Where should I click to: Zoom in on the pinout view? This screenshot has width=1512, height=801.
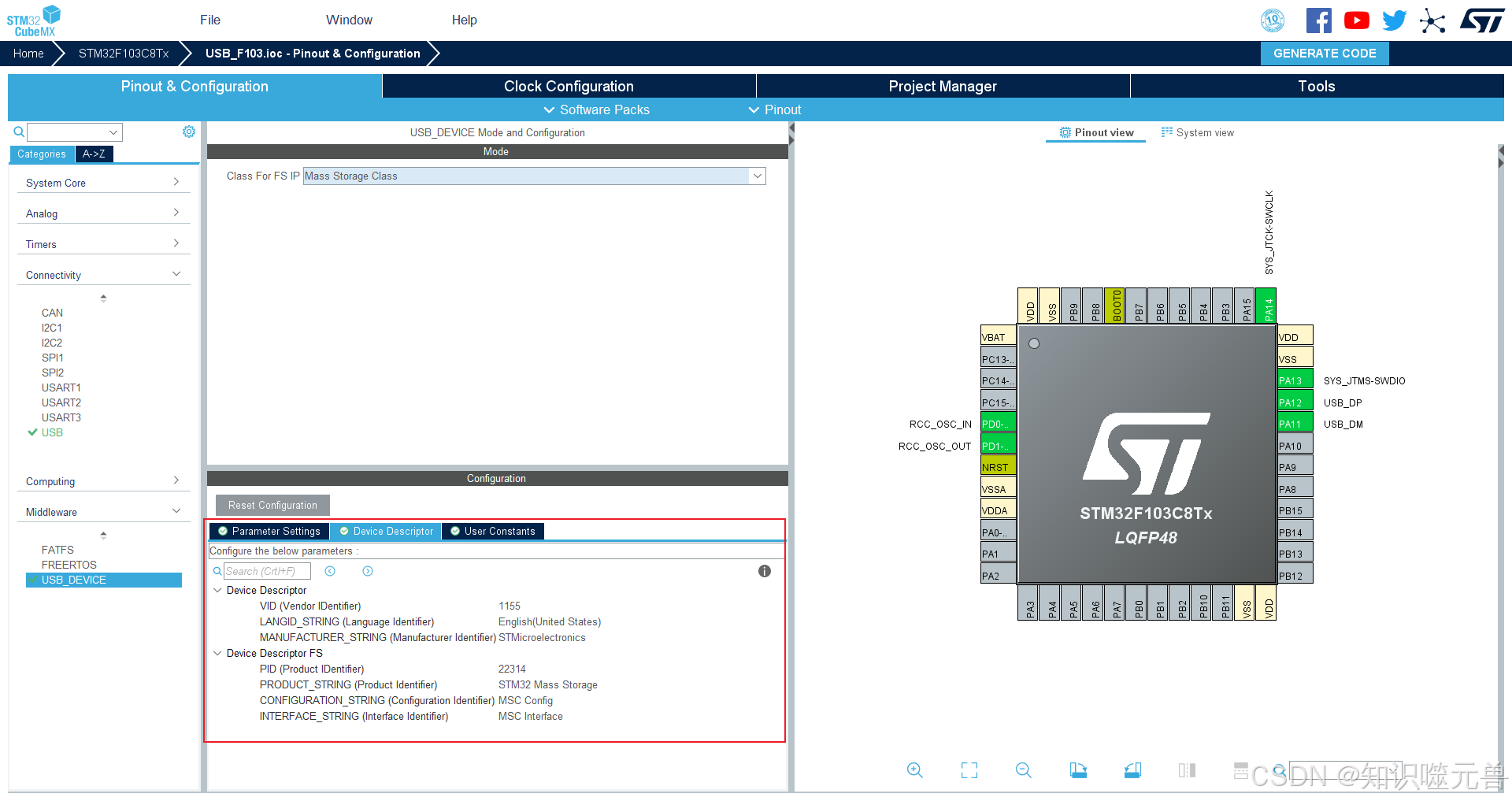(914, 770)
